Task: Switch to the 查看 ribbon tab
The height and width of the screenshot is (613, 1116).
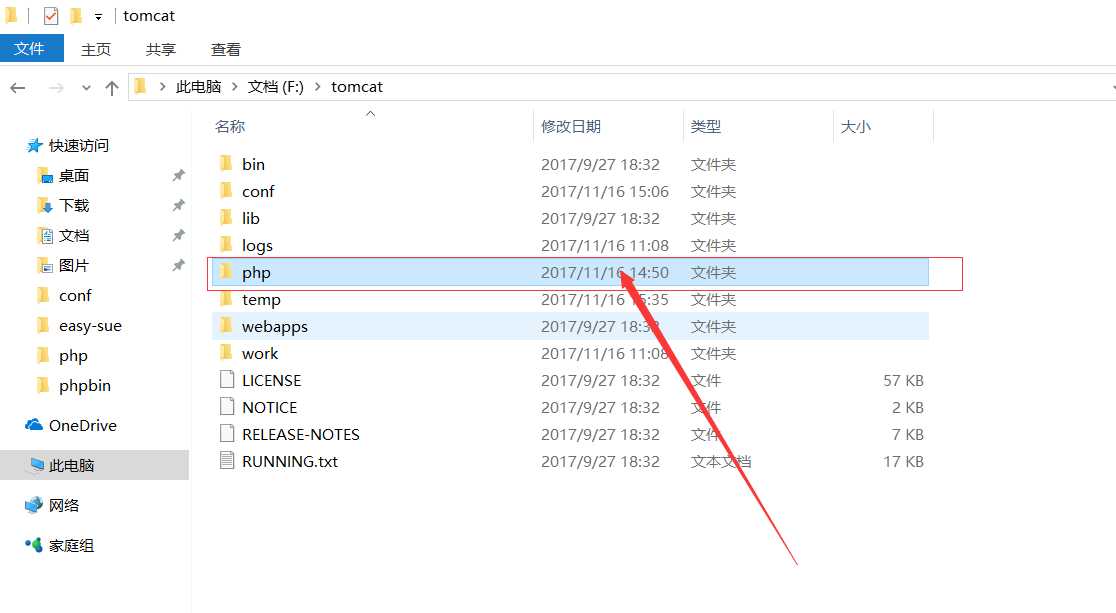Action: pyautogui.click(x=225, y=48)
